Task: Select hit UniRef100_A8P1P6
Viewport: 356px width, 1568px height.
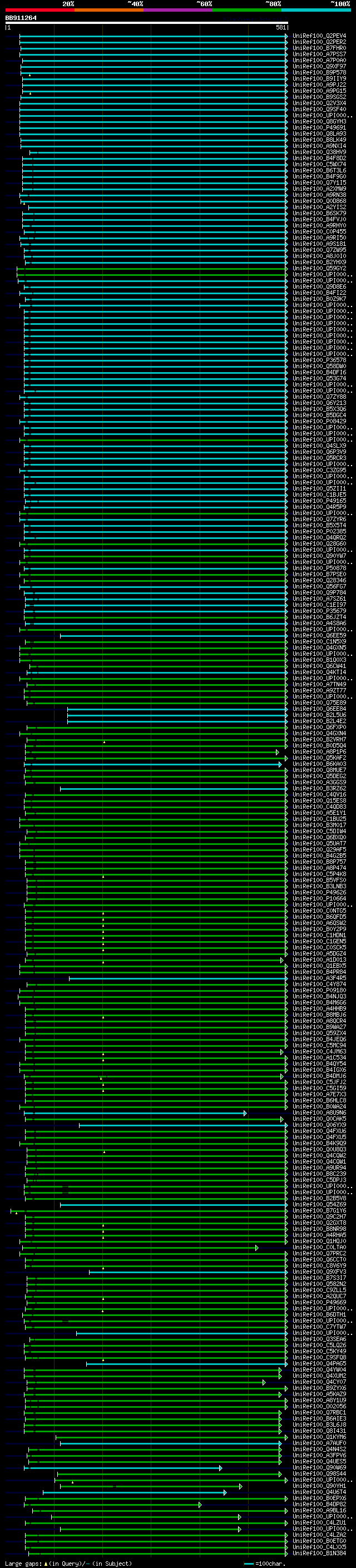Action: pos(319,752)
